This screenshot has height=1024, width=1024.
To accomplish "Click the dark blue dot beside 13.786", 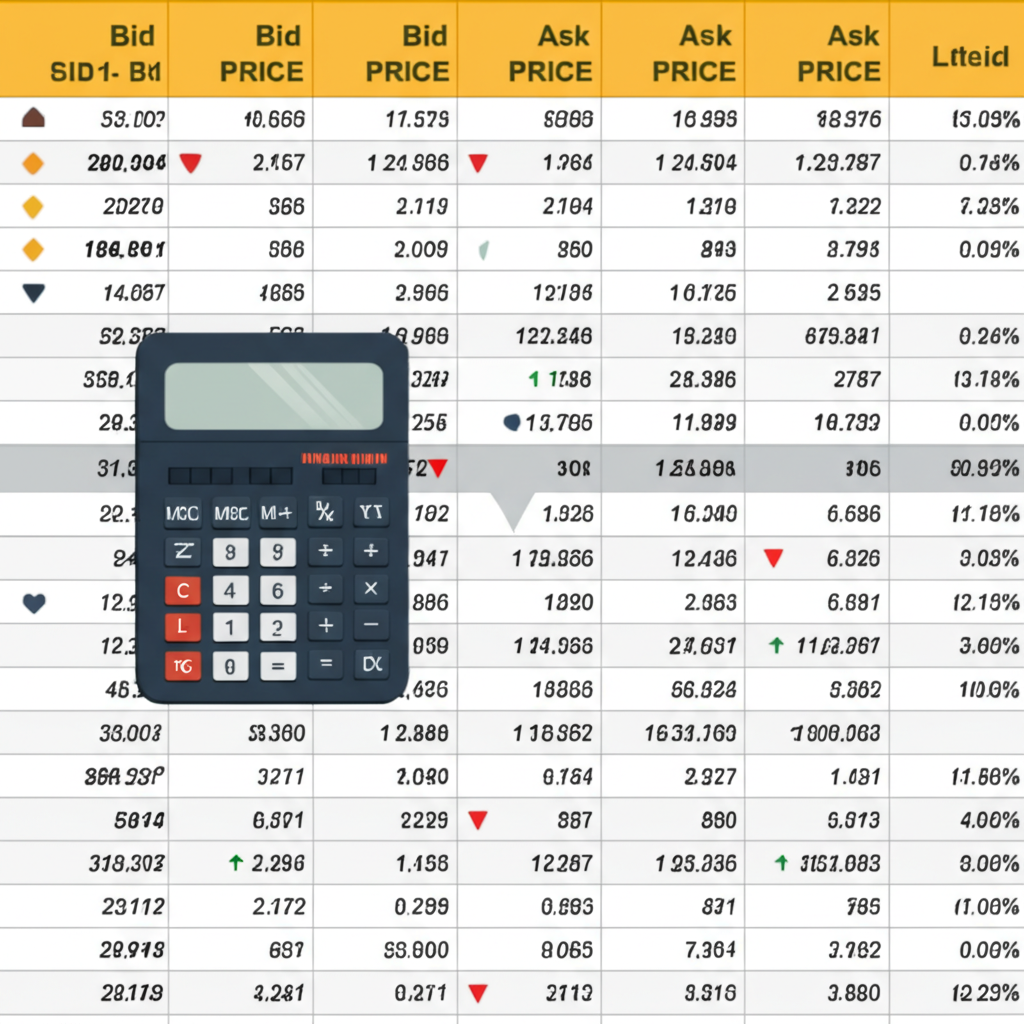I will pyautogui.click(x=512, y=423).
